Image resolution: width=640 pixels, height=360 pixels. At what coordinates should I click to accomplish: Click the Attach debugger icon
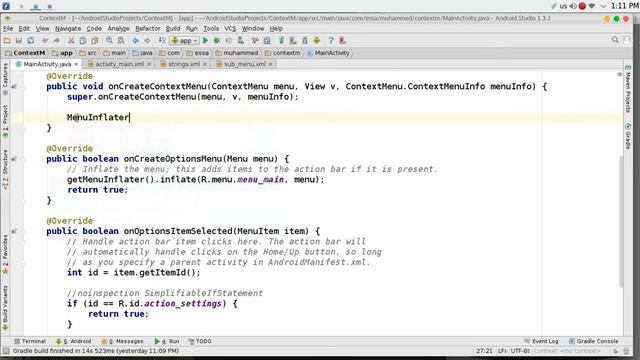click(241, 40)
